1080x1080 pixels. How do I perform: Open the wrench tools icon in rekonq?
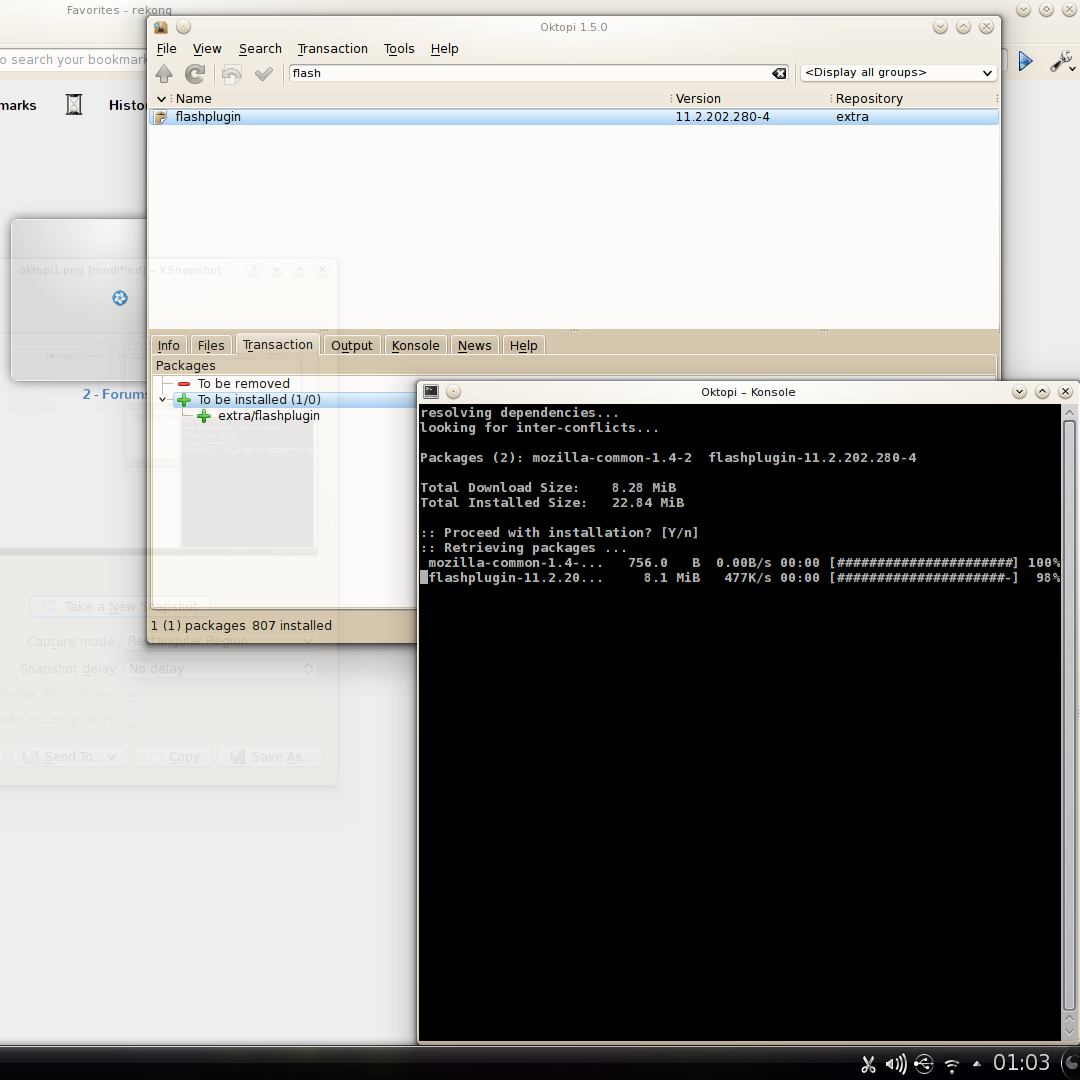pos(1061,61)
